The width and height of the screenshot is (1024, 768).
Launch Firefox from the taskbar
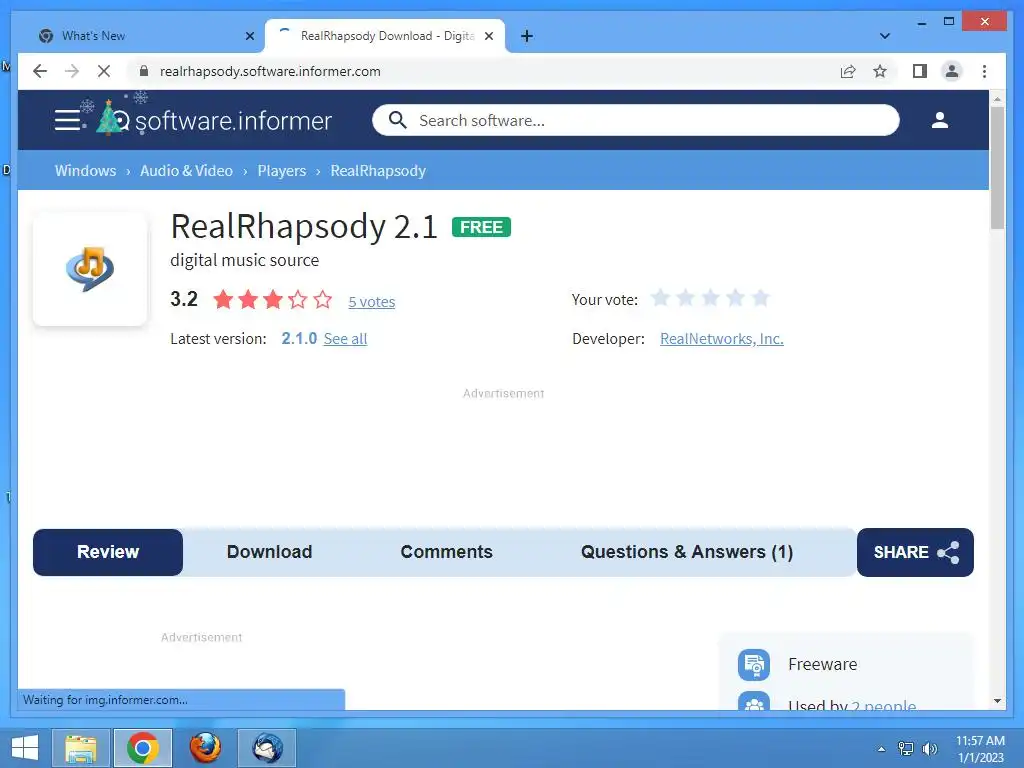tap(205, 748)
